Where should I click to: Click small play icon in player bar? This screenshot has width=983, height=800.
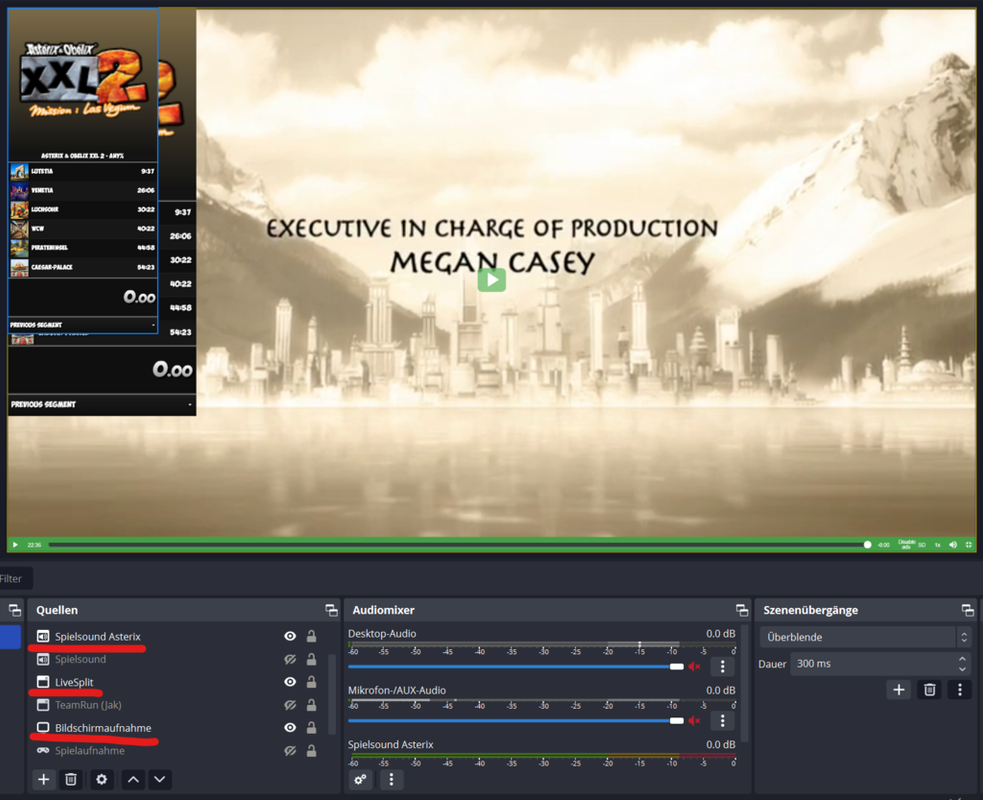[15, 545]
